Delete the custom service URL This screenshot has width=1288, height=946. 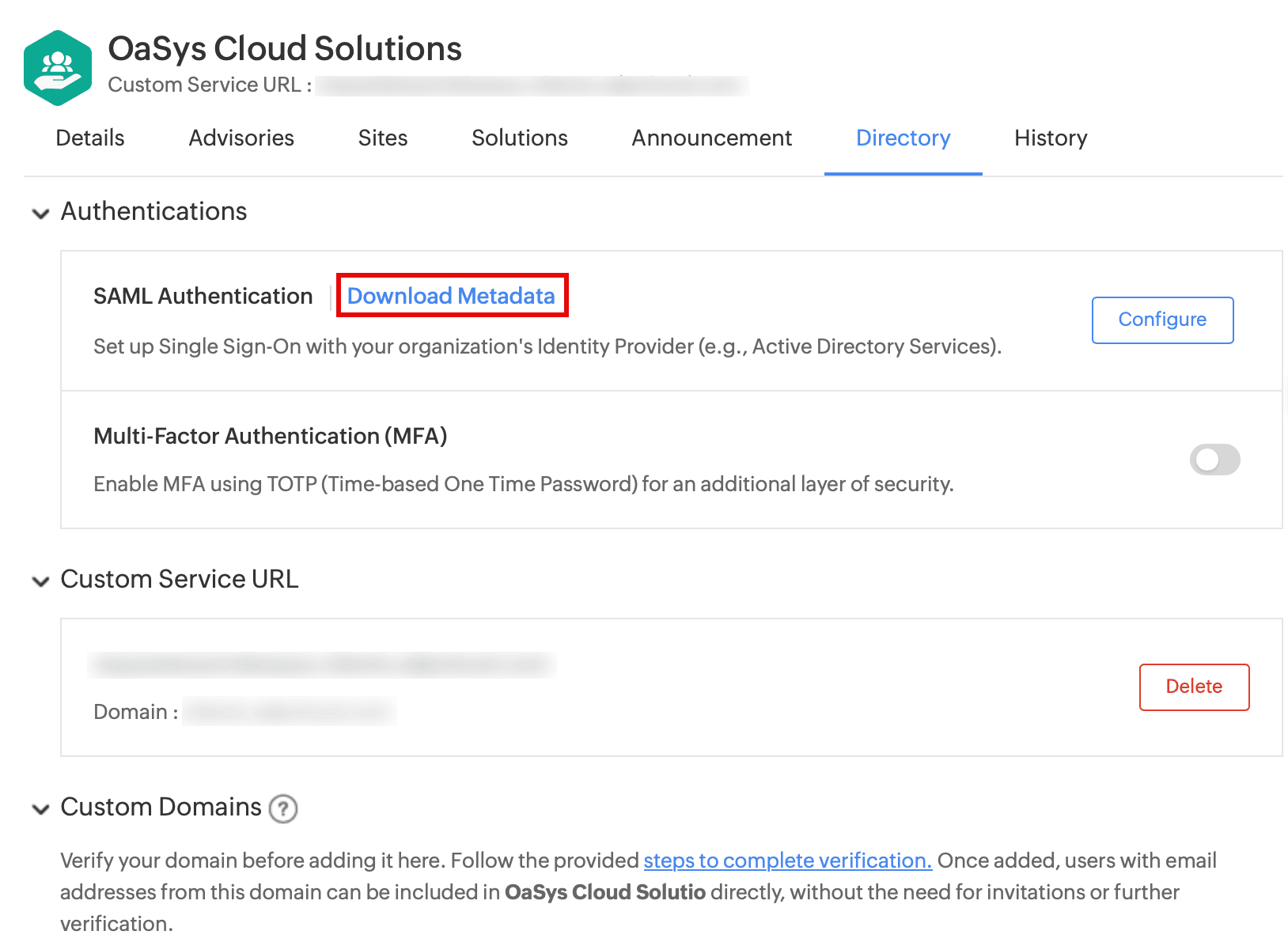(1193, 687)
